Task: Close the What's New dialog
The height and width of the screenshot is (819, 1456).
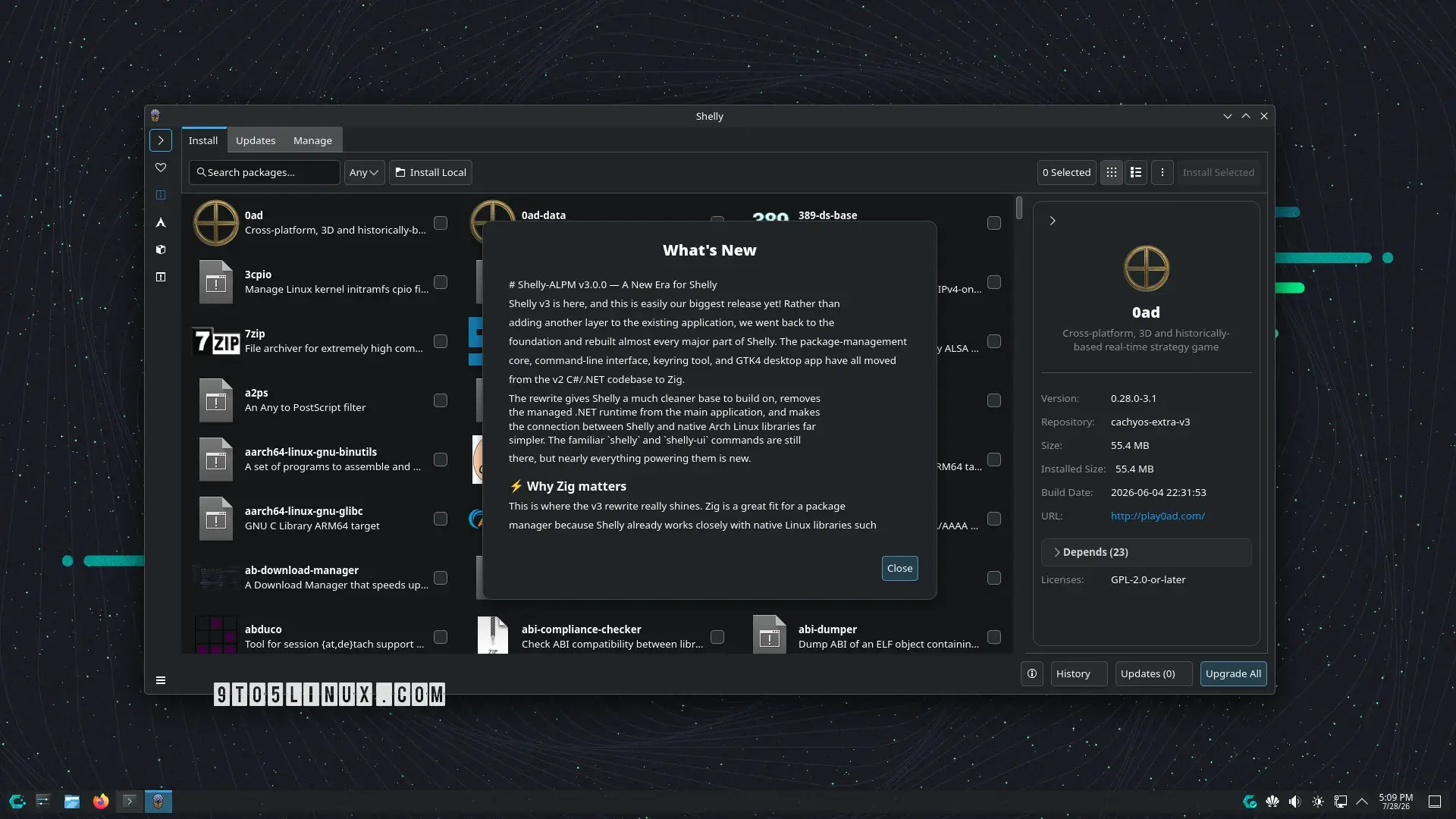Action: [900, 569]
